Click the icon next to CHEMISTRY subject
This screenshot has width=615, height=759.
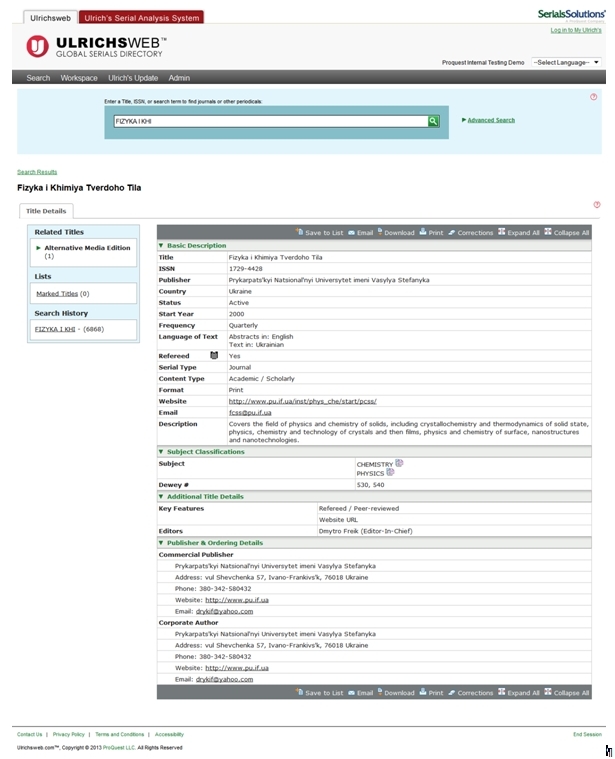pyautogui.click(x=399, y=463)
